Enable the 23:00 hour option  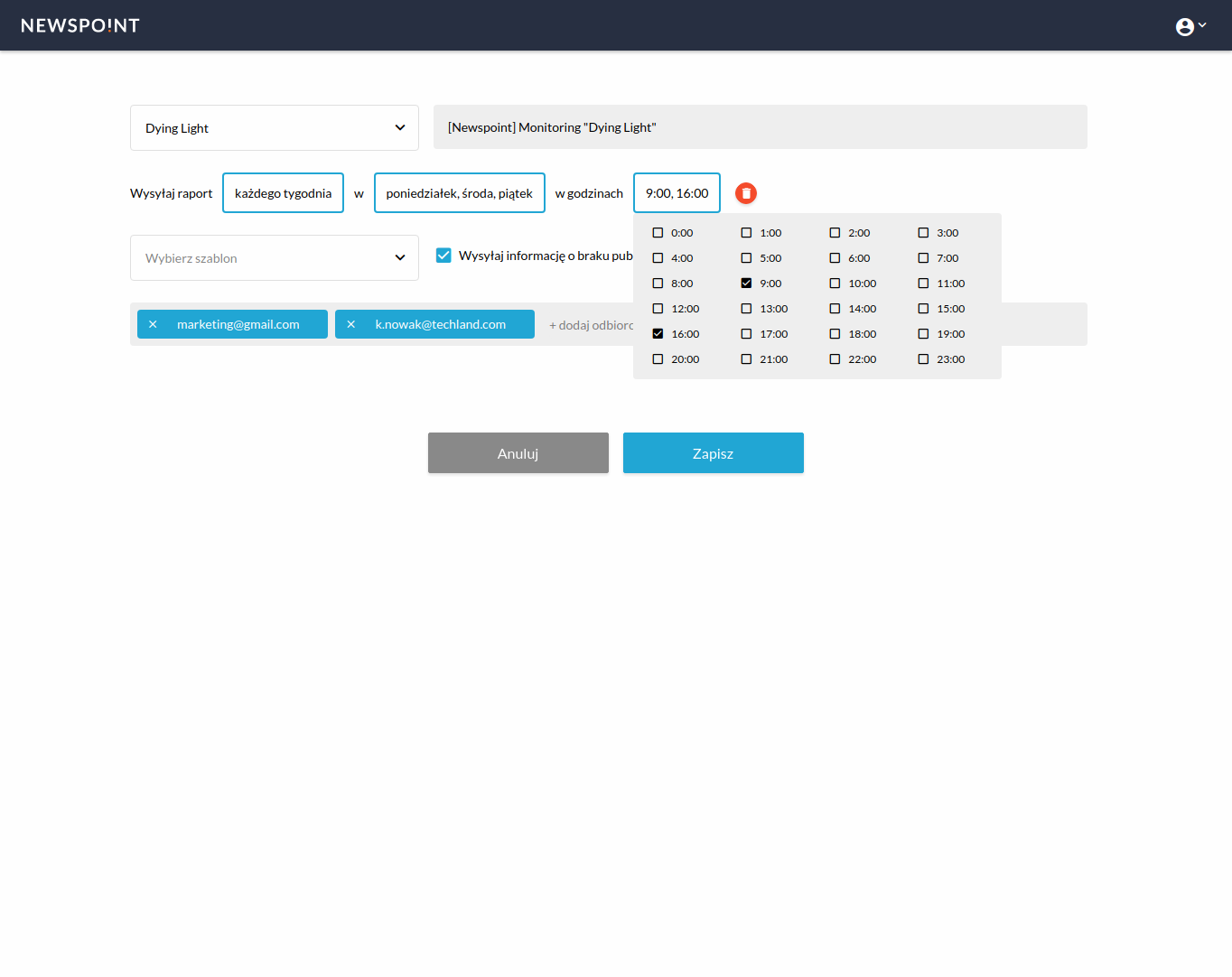[923, 359]
